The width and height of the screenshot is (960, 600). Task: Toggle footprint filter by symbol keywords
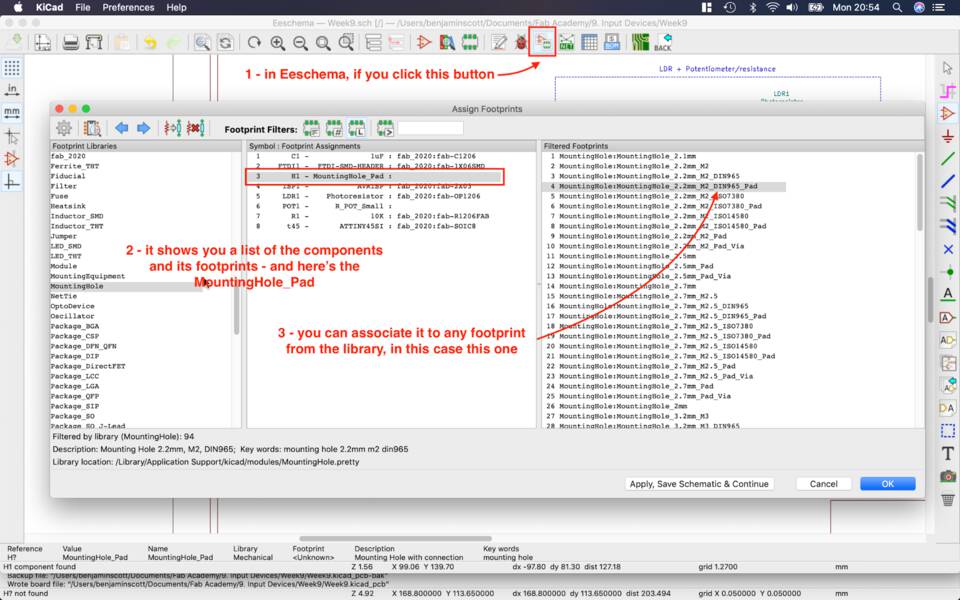(311, 129)
